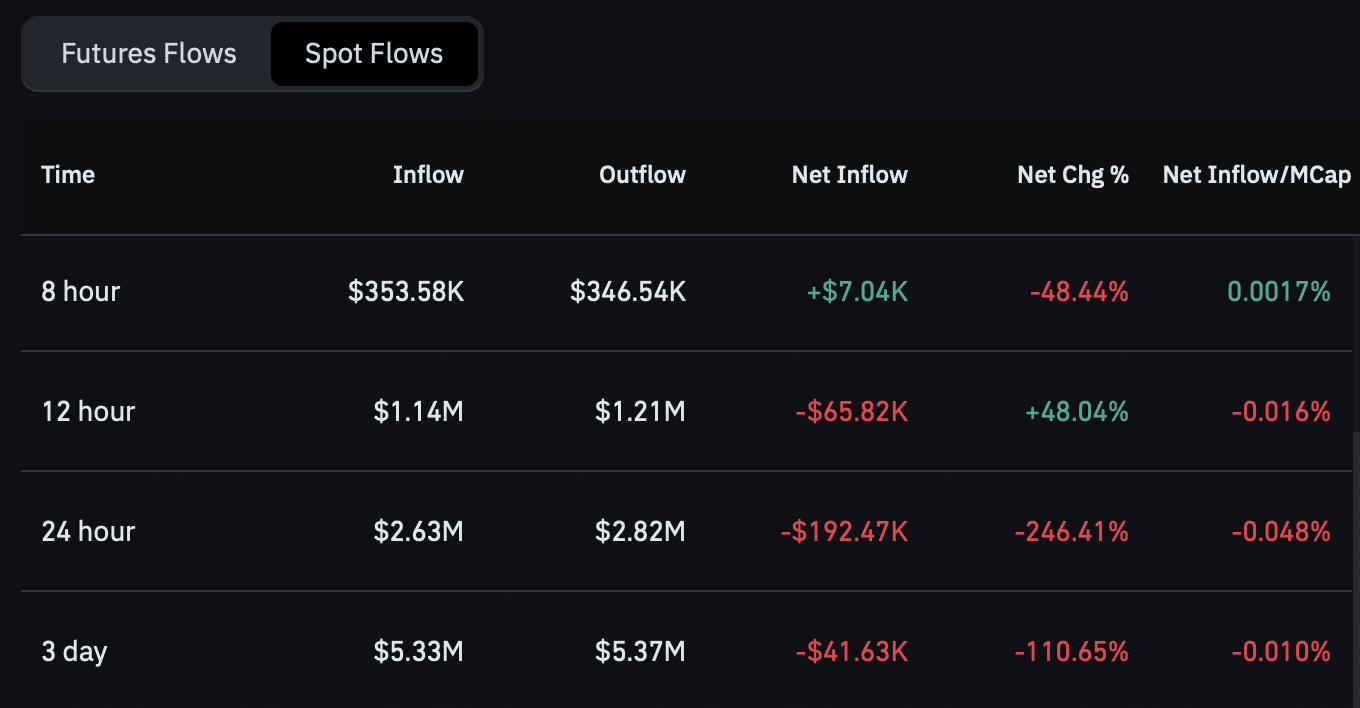Viewport: 1360px width, 708px height.
Task: Switch to the Futures Flows tab
Action: coord(149,54)
